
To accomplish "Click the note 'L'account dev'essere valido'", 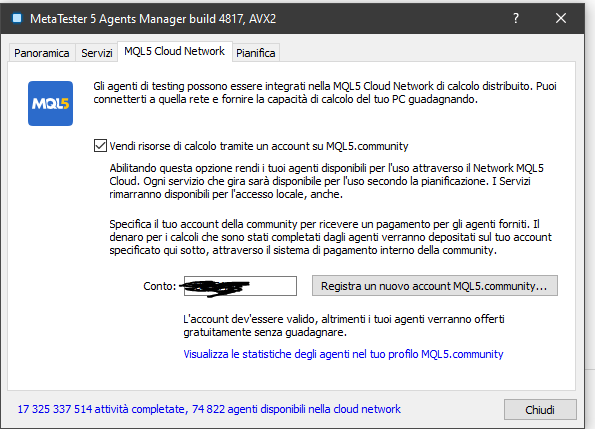I will coord(344,325).
